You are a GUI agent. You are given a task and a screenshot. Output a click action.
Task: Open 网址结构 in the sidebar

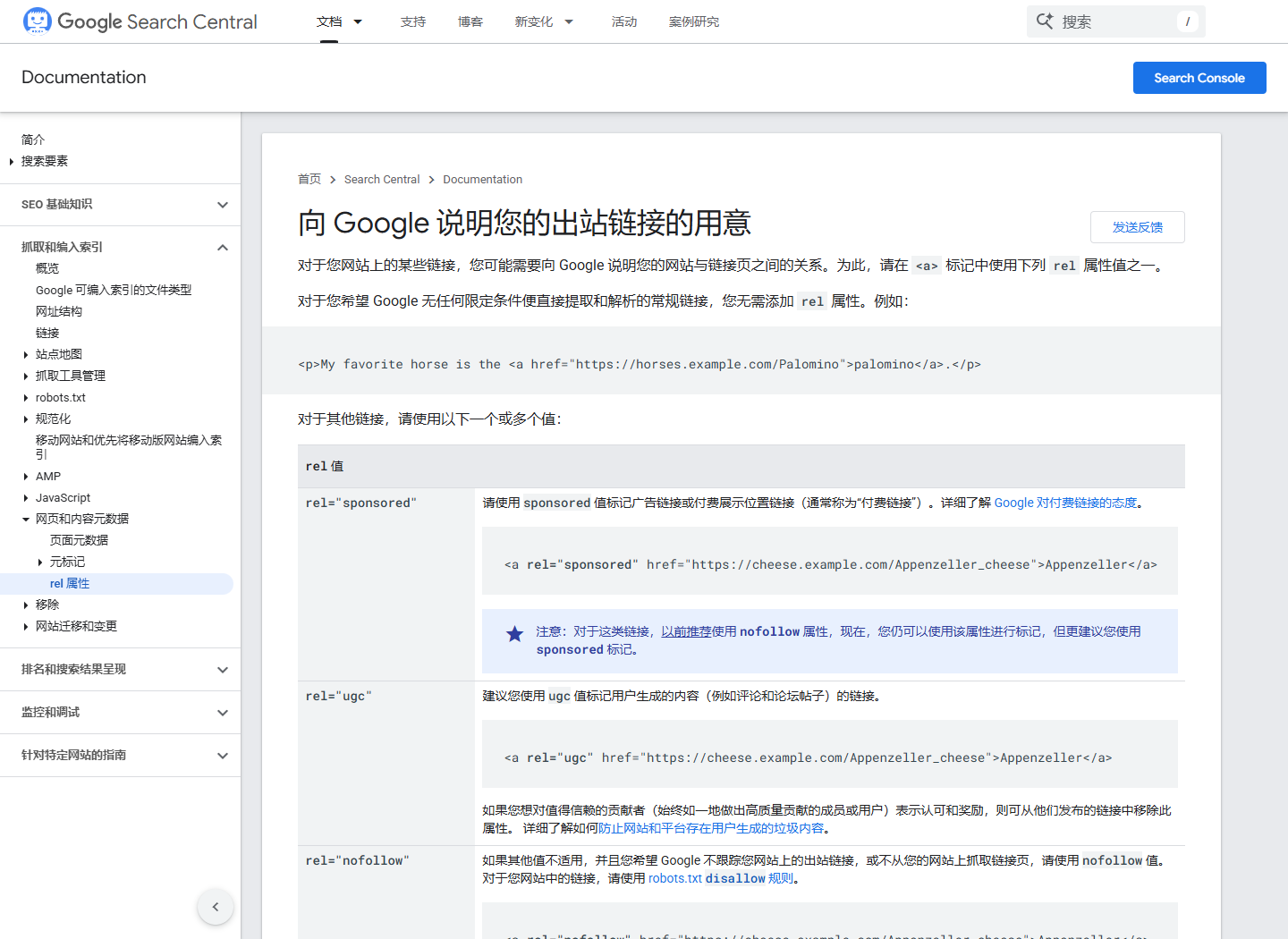point(59,311)
